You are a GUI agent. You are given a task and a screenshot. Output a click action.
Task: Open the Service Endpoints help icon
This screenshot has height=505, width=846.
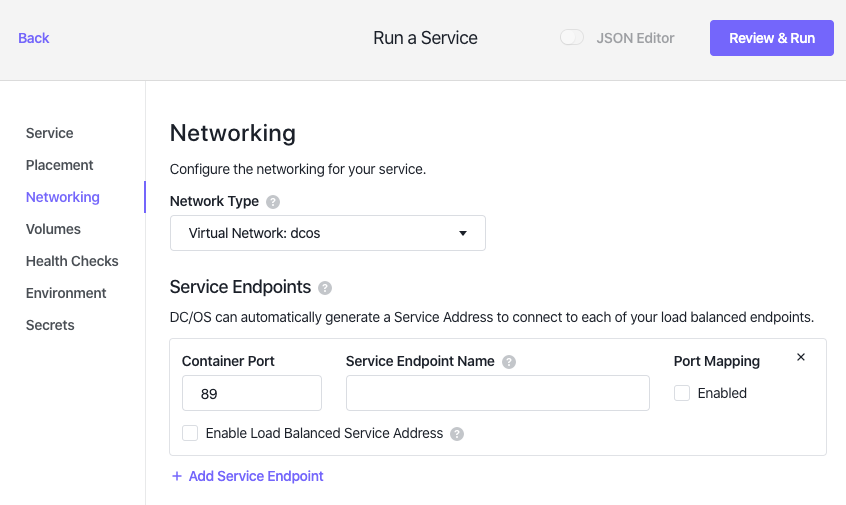[325, 288]
